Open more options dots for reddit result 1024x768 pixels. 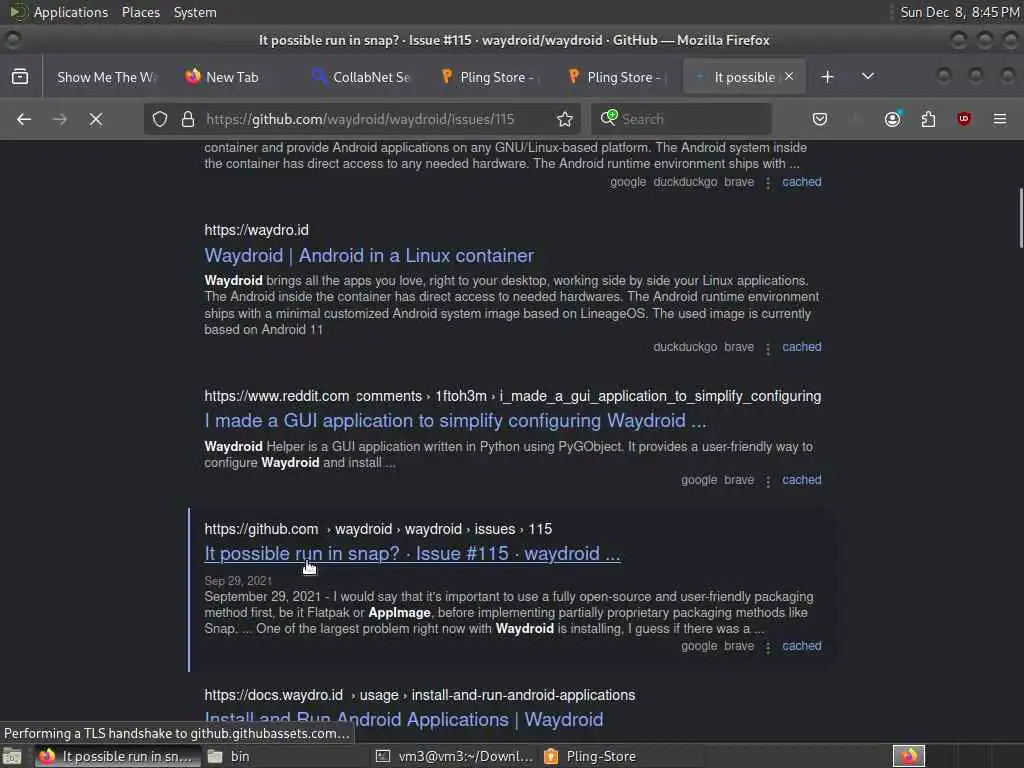click(x=767, y=481)
